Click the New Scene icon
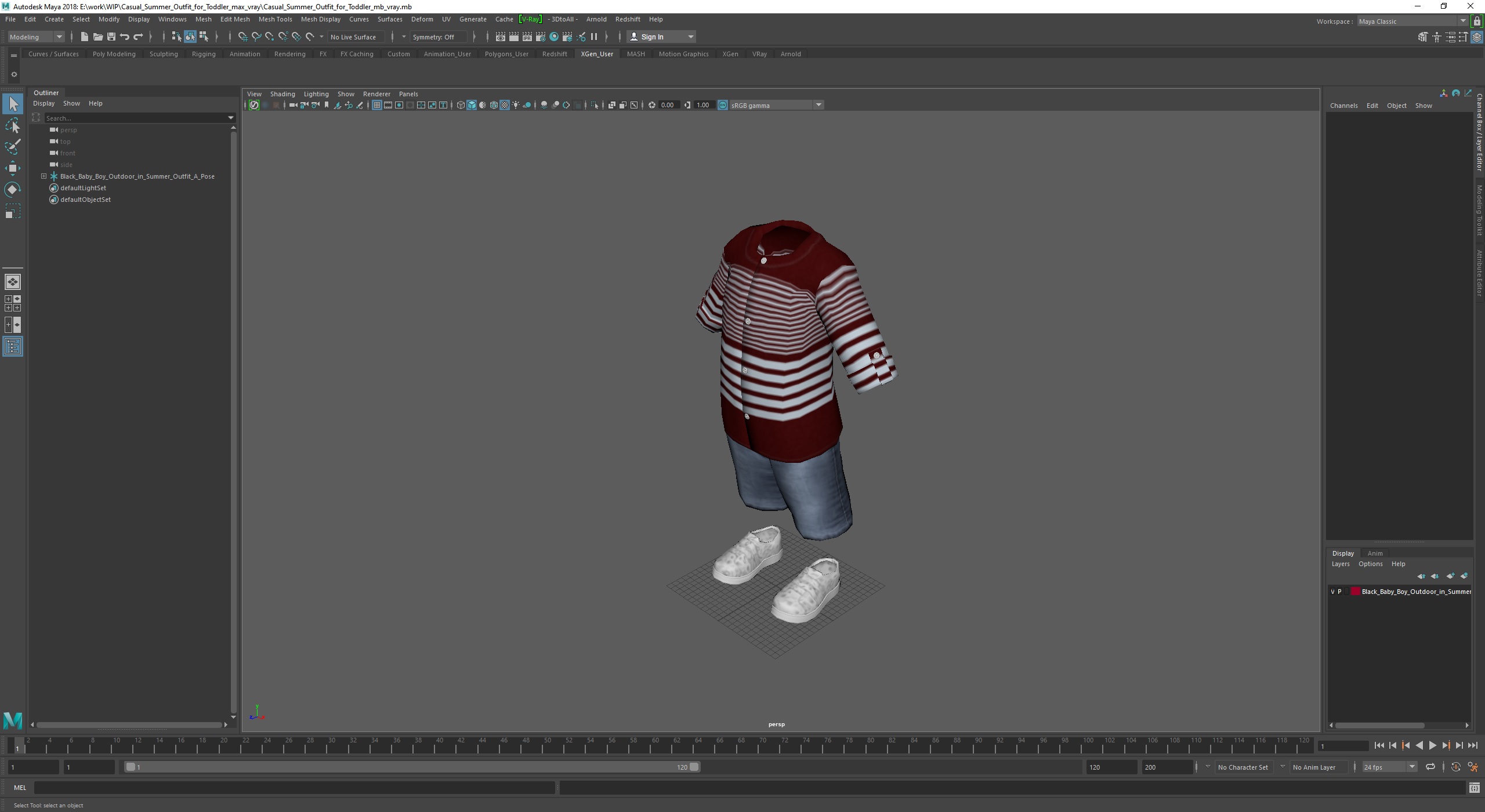Viewport: 1485px width, 812px height. click(84, 37)
